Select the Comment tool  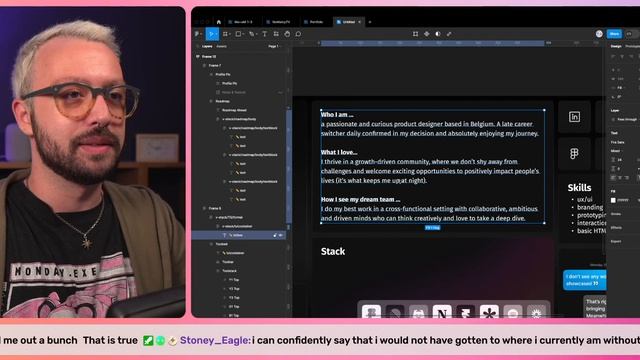tap(298, 34)
